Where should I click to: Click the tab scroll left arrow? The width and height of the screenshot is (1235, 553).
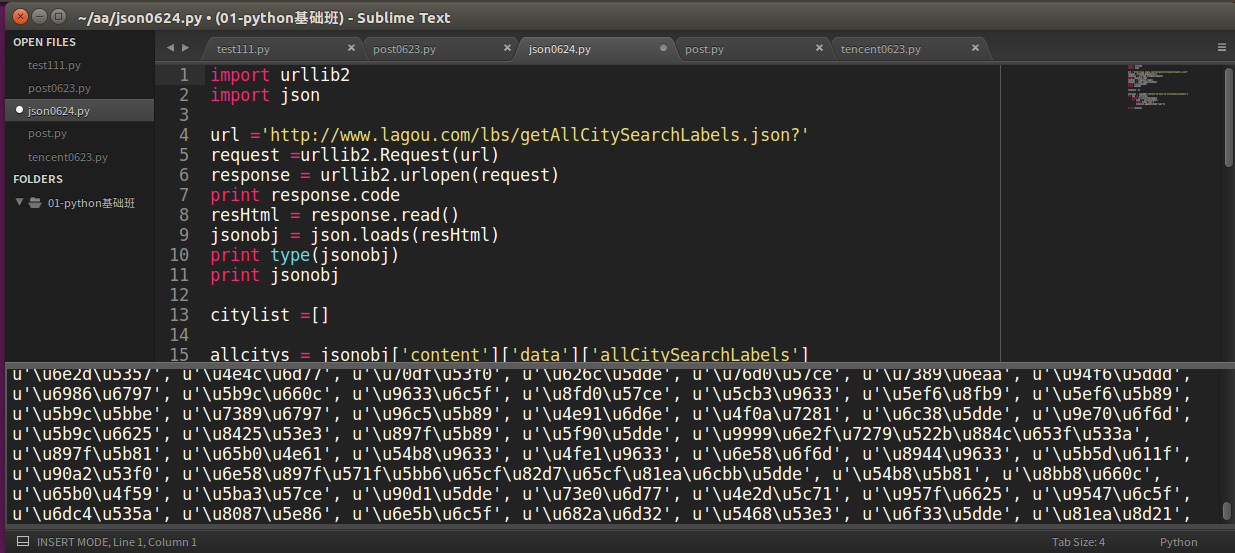[x=168, y=48]
